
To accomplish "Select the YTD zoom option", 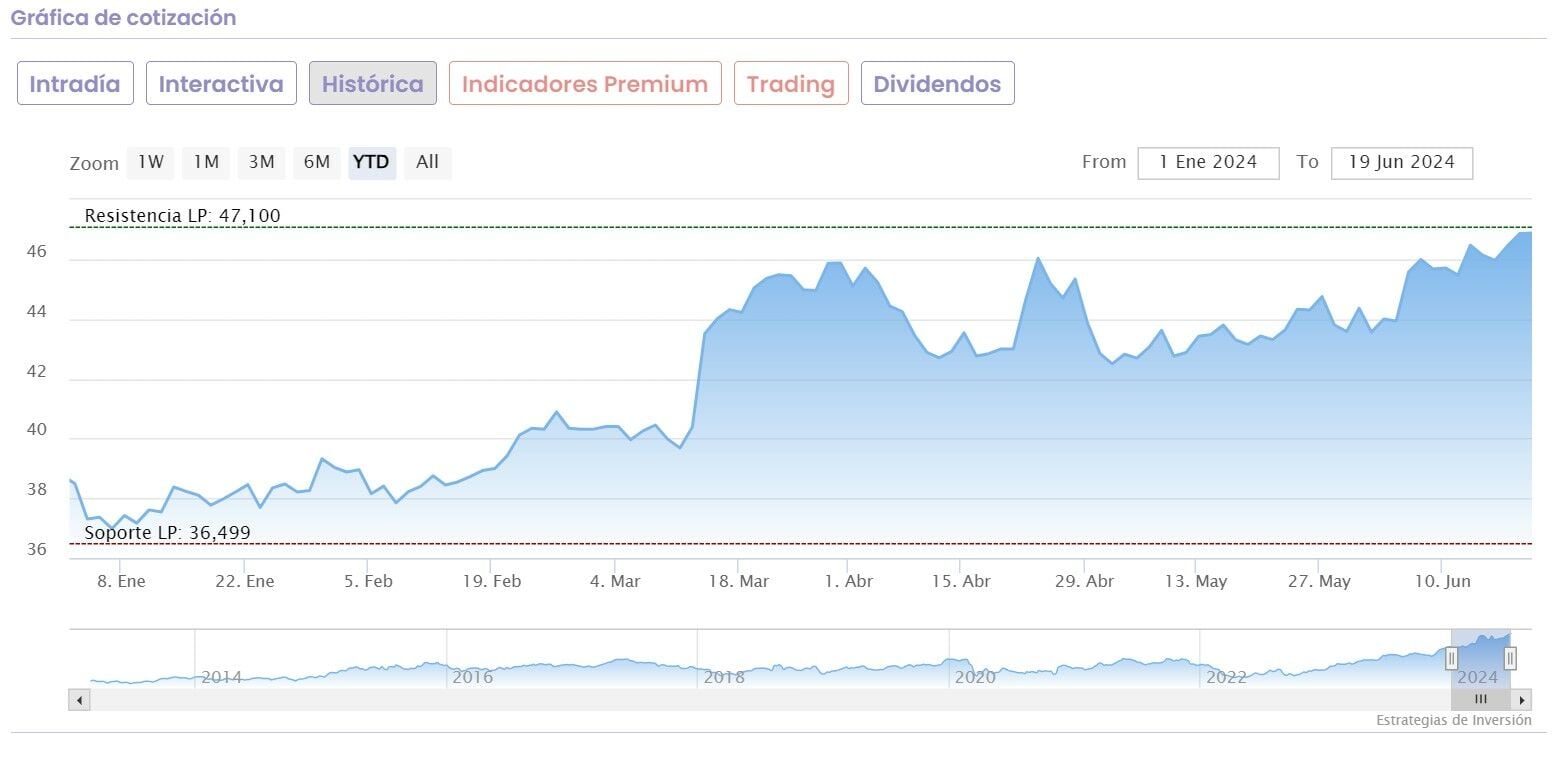I will 372,162.
